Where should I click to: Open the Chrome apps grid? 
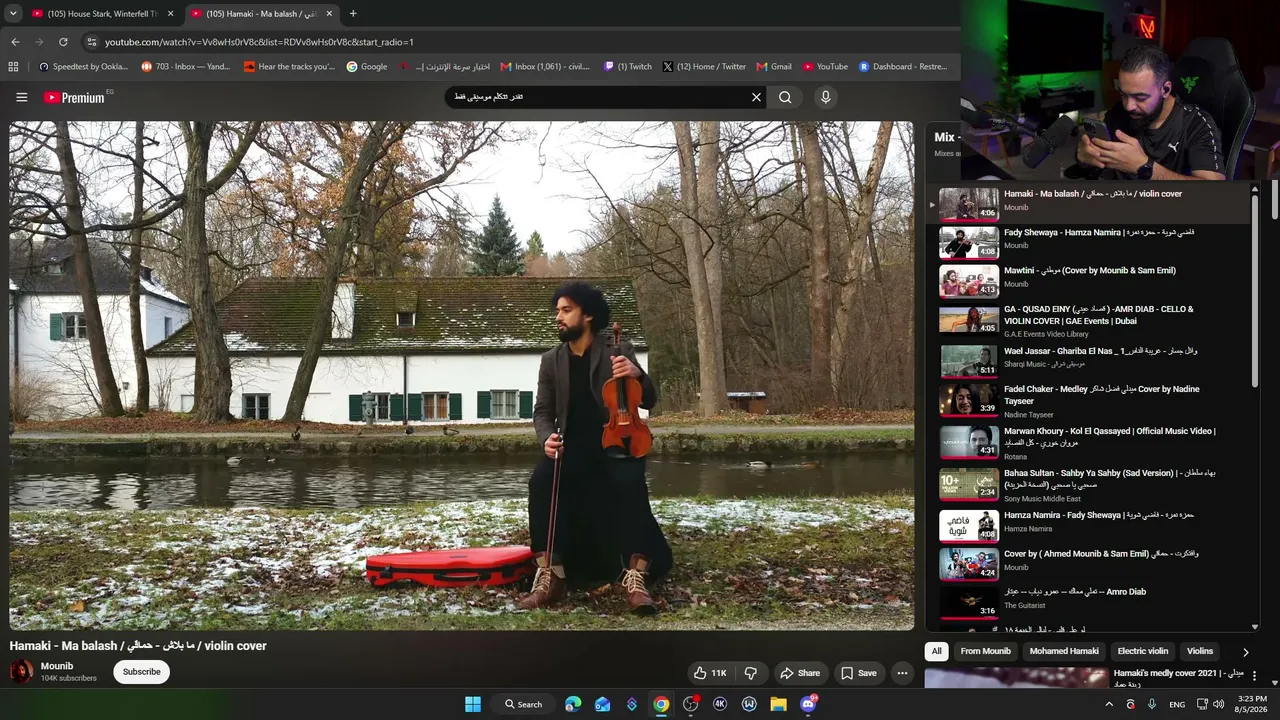[13, 67]
